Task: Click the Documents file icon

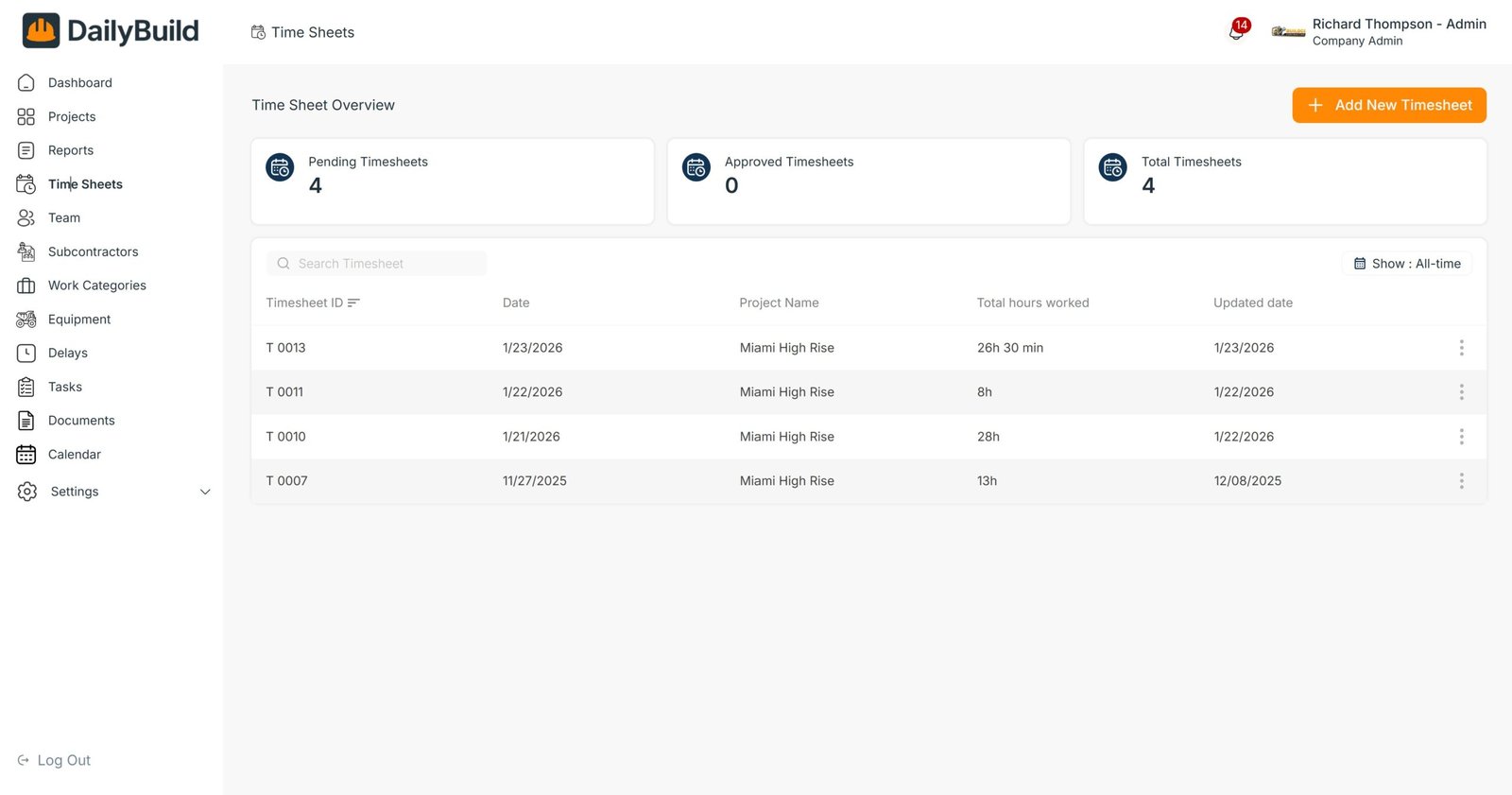Action: coord(26,421)
